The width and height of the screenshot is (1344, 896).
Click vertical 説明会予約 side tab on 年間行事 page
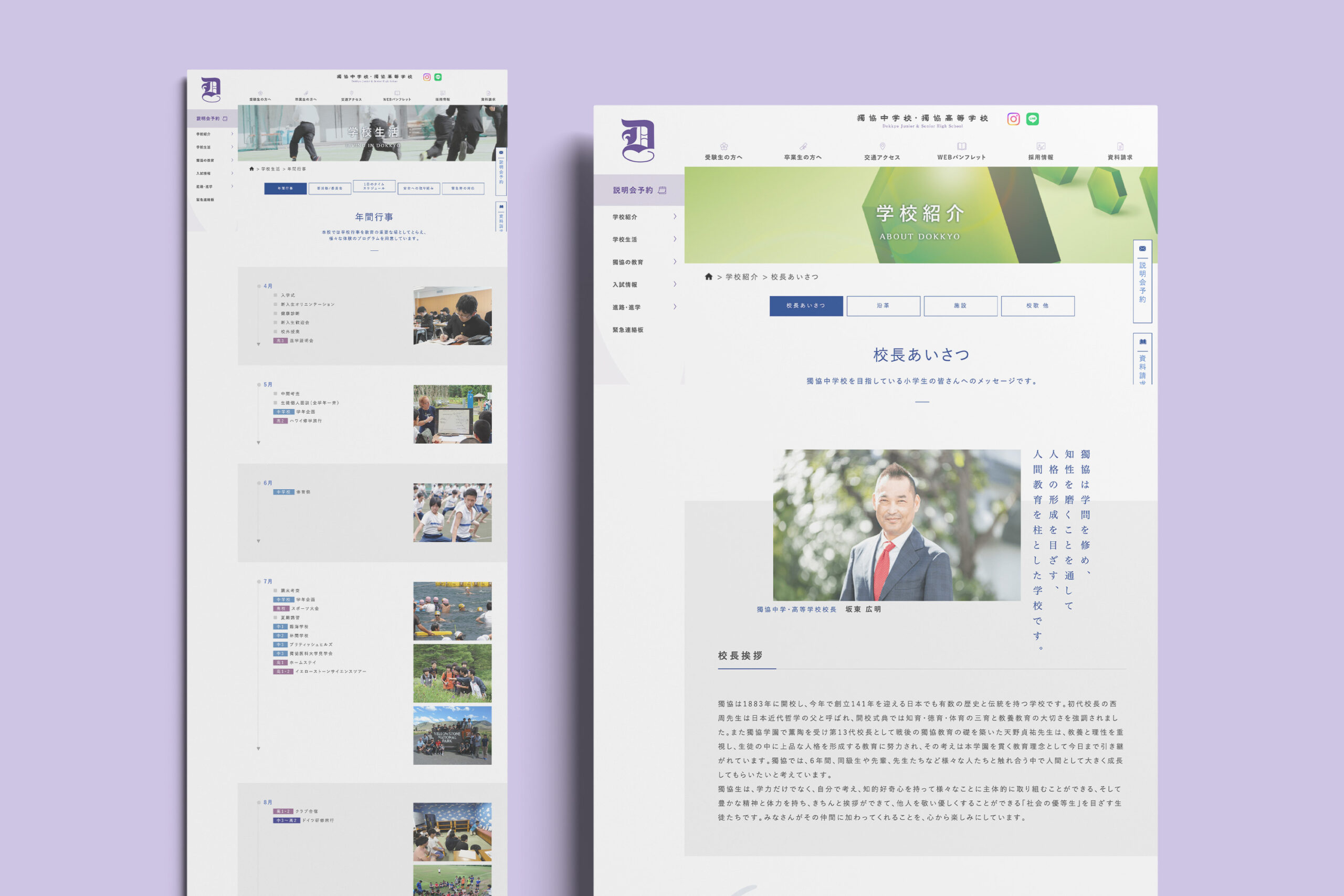pos(501,172)
